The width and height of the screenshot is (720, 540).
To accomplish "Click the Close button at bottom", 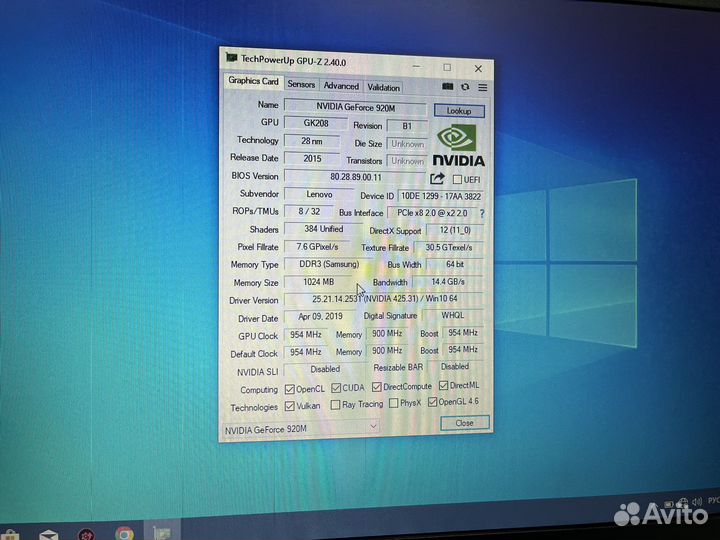I will (x=465, y=423).
